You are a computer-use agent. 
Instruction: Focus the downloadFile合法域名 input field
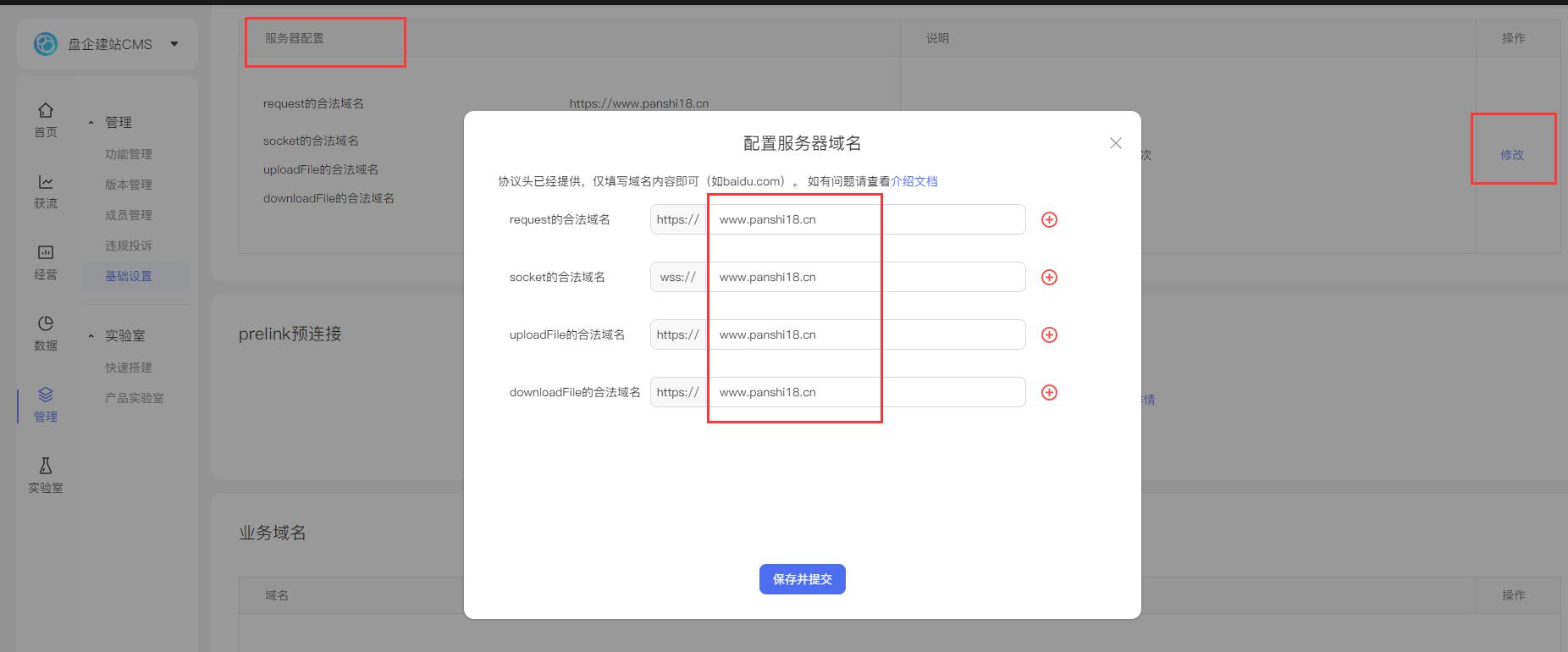click(866, 392)
